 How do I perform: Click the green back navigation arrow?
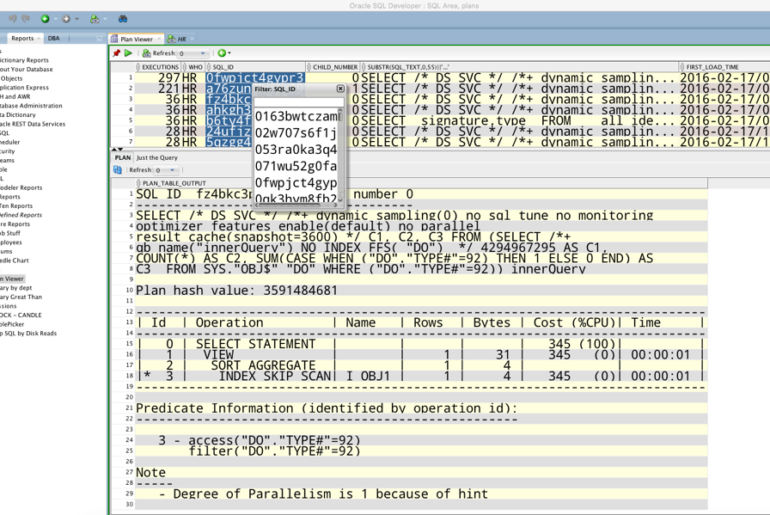[45, 18]
